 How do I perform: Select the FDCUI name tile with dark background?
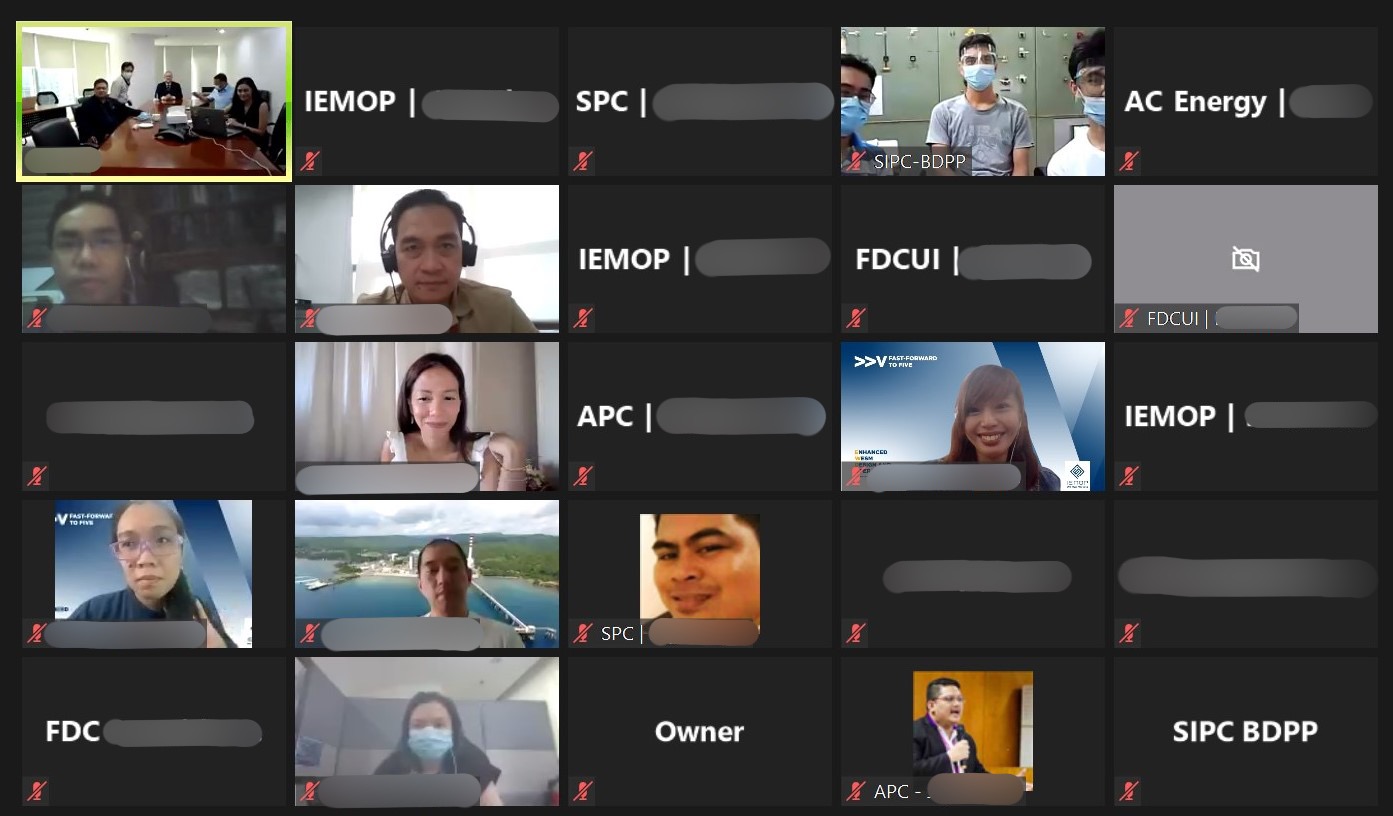point(973,259)
